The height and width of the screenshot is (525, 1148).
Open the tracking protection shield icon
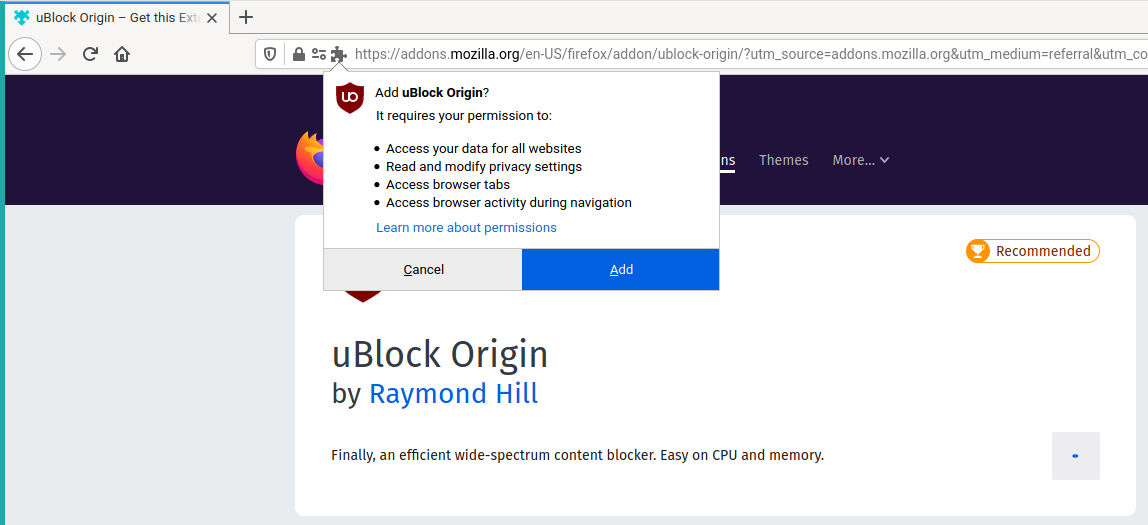(270, 54)
